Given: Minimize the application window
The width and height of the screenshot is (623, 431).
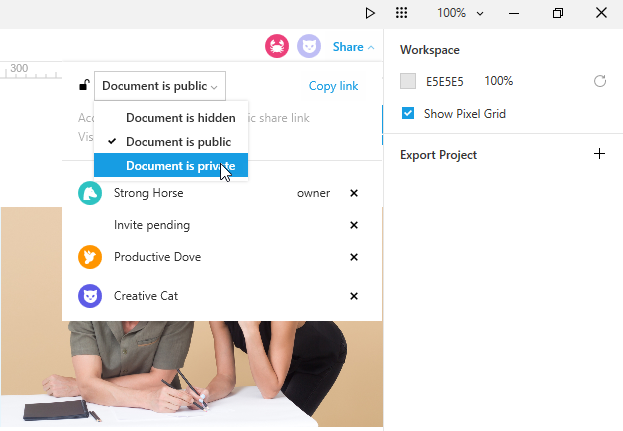Looking at the screenshot, I should pyautogui.click(x=514, y=13).
